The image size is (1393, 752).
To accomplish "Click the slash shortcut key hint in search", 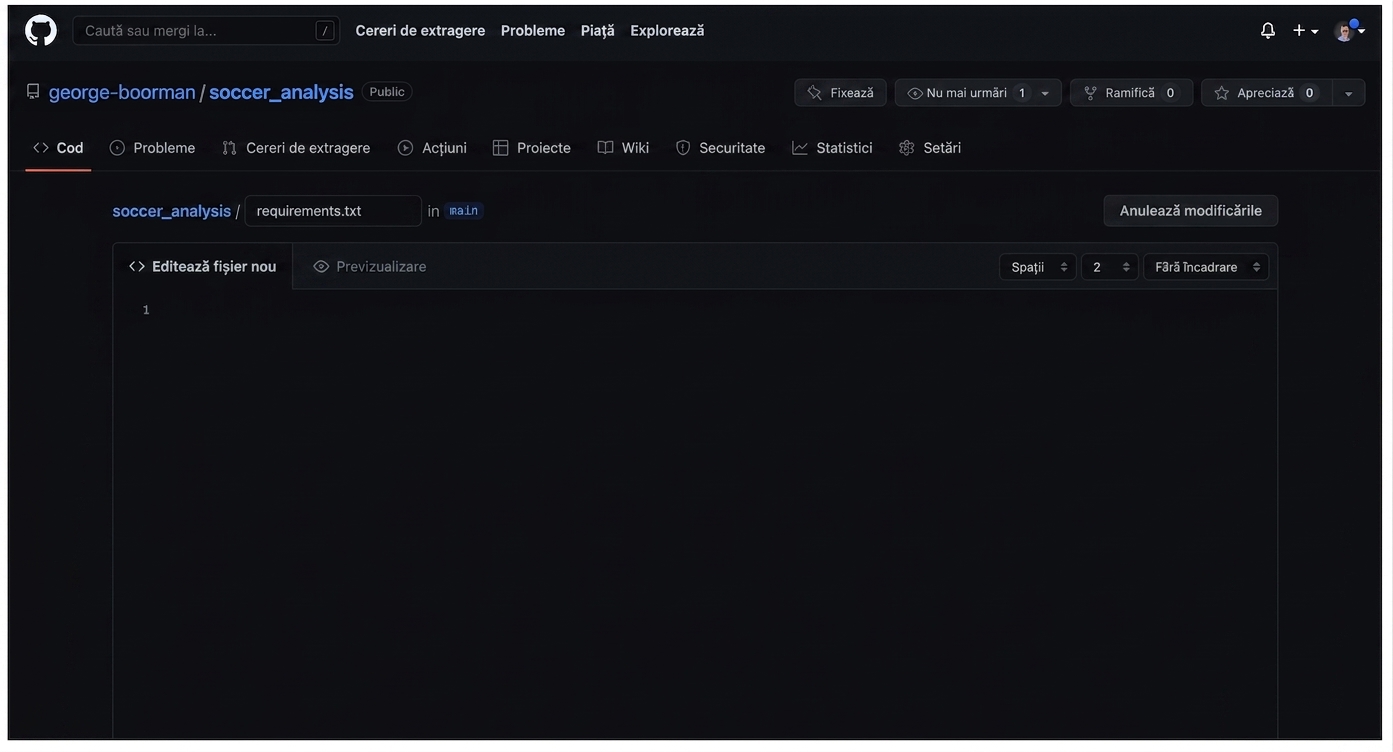I will point(325,31).
